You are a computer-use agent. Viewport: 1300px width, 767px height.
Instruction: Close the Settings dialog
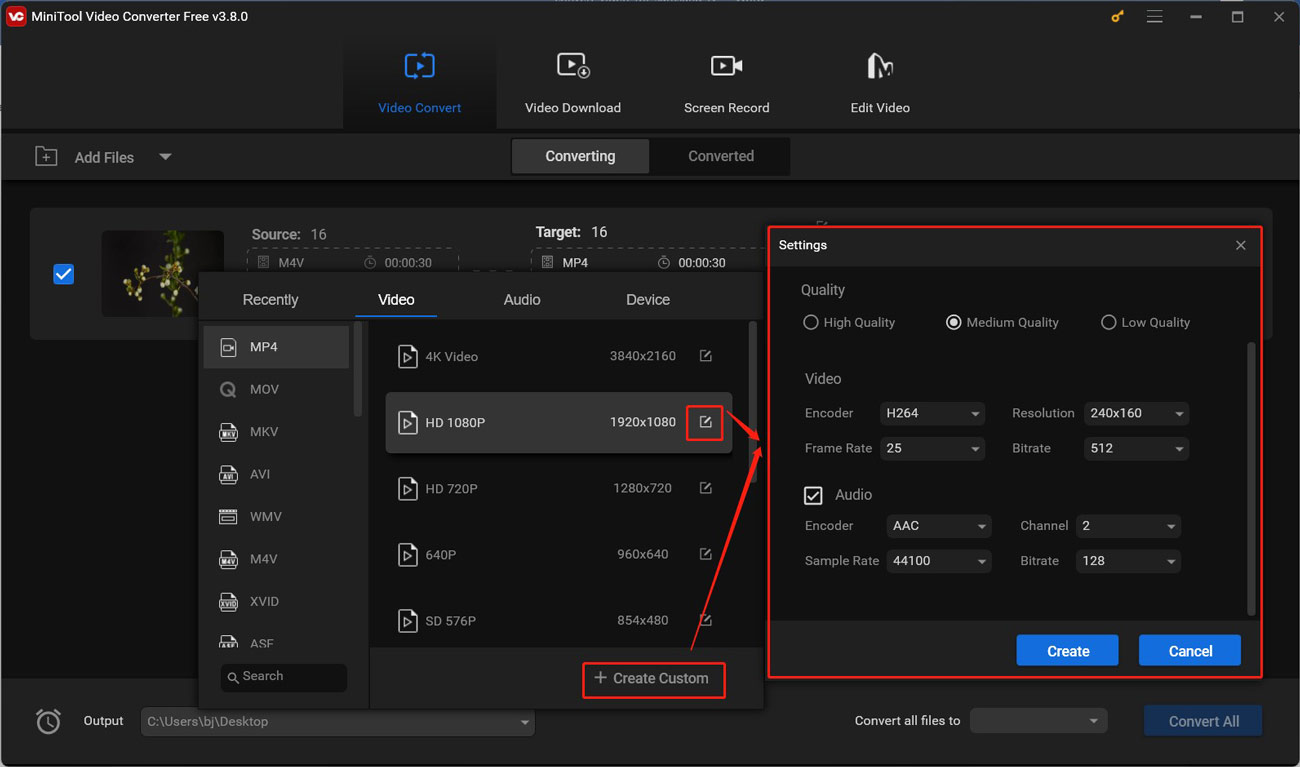[1241, 245]
